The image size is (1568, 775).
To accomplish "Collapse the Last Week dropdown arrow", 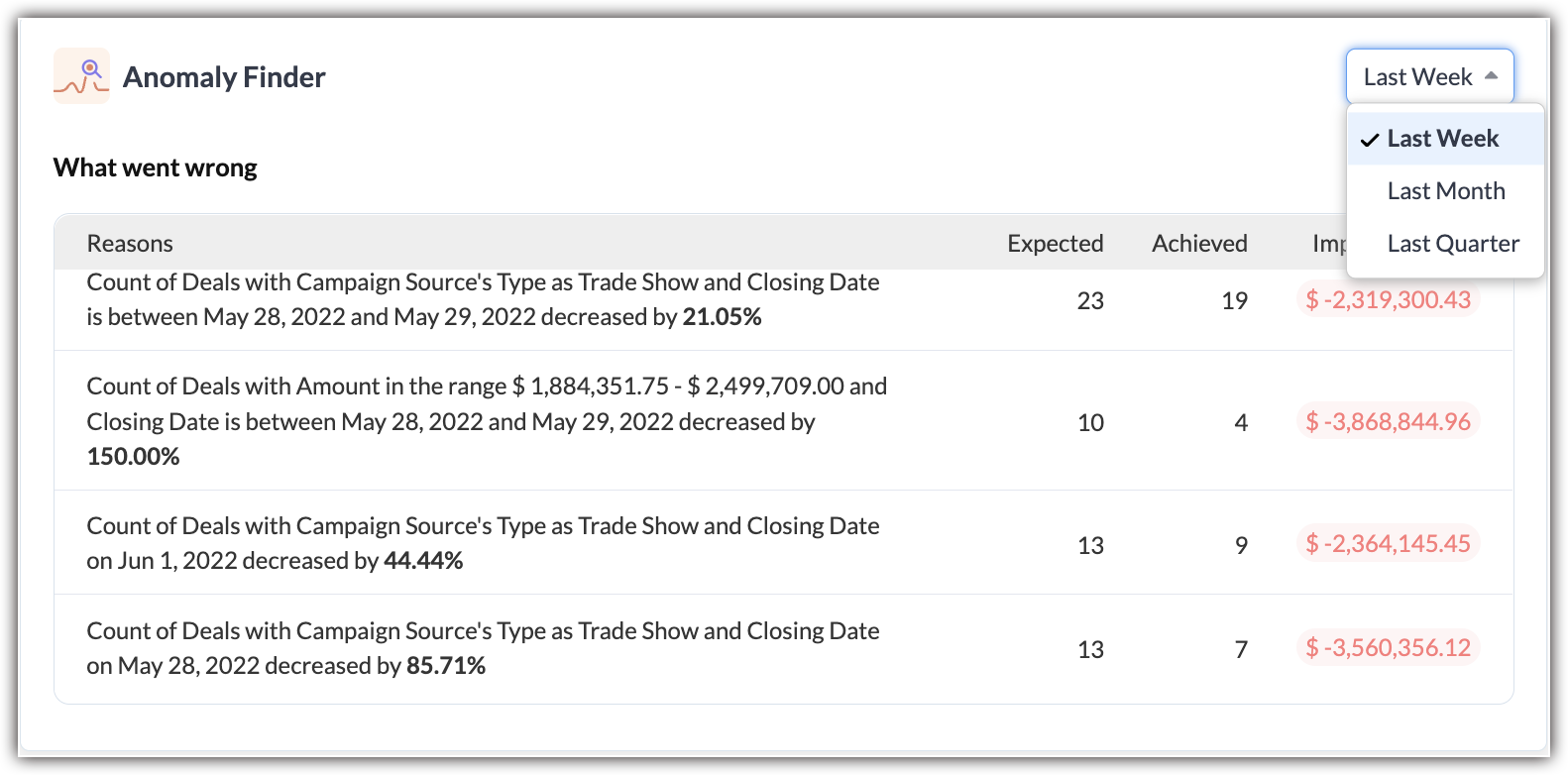I will click(x=1491, y=76).
